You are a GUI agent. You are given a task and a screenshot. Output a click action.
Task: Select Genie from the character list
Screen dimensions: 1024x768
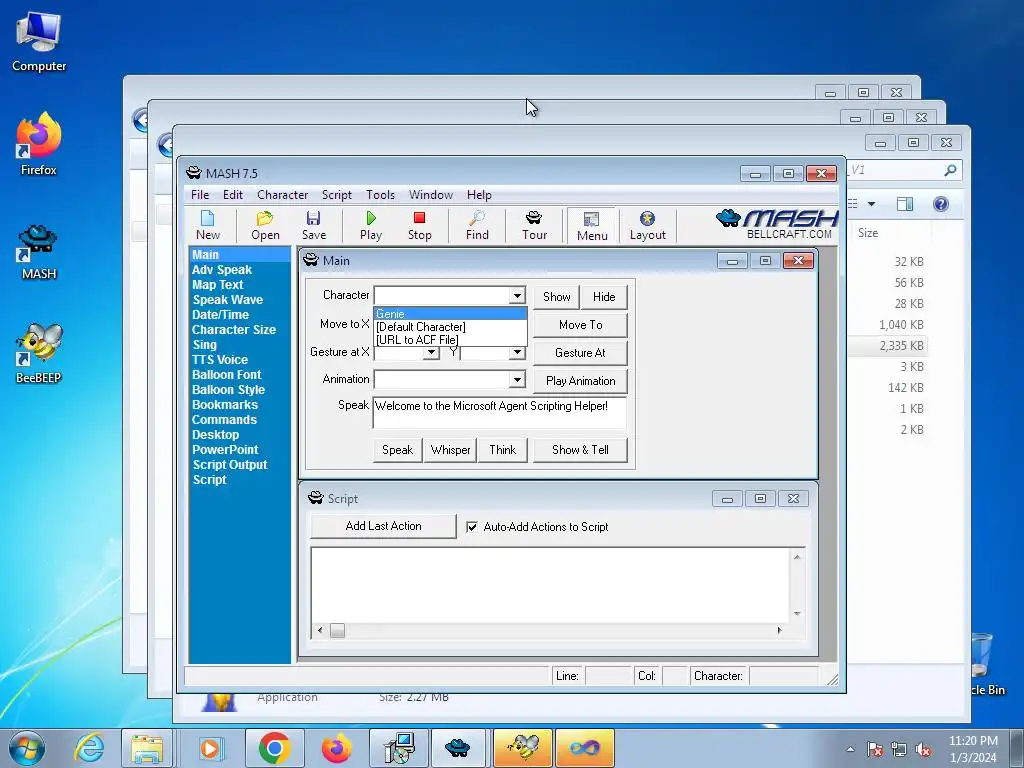(450, 313)
